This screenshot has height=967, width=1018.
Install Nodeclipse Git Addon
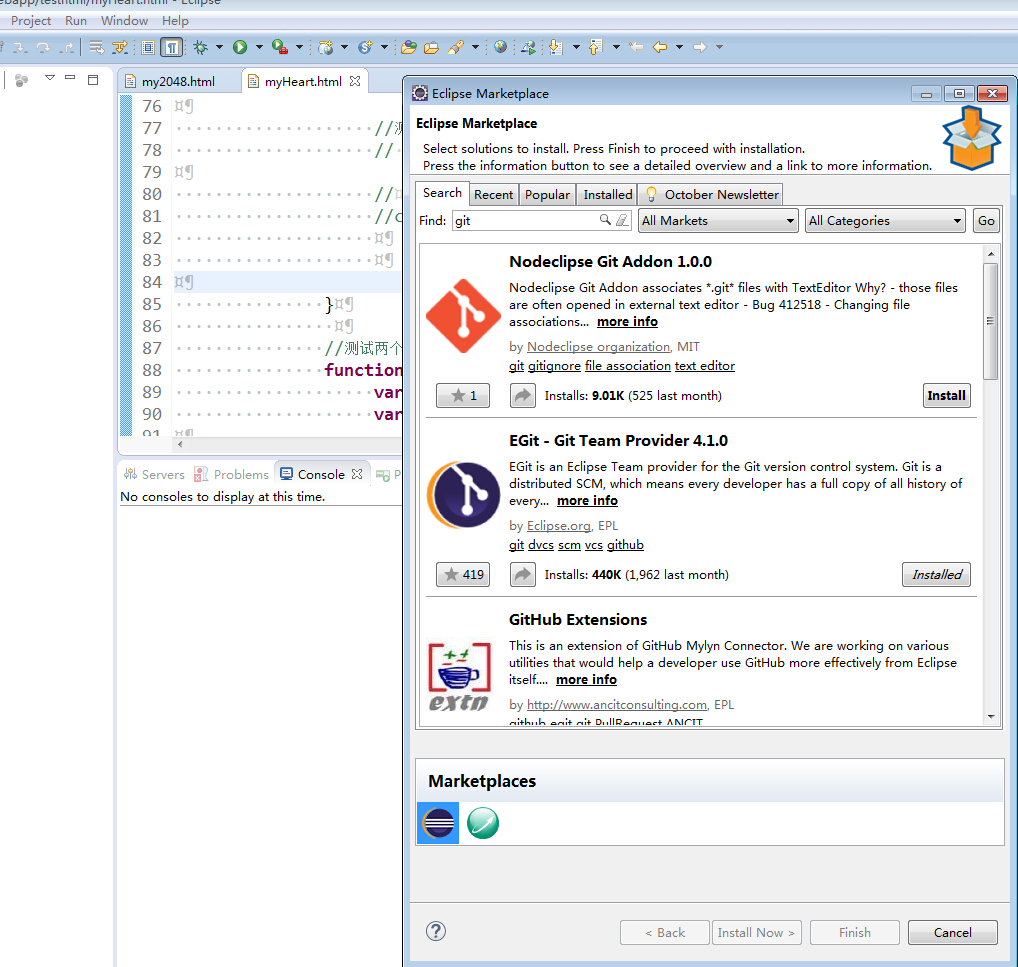click(947, 396)
